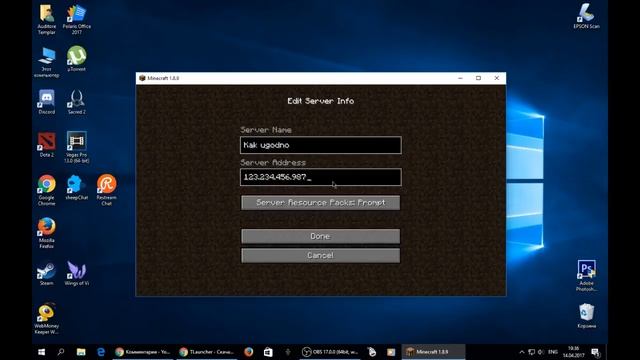The width and height of the screenshot is (640, 360).
Task: Select the This PC desktop icon
Action: [47, 62]
